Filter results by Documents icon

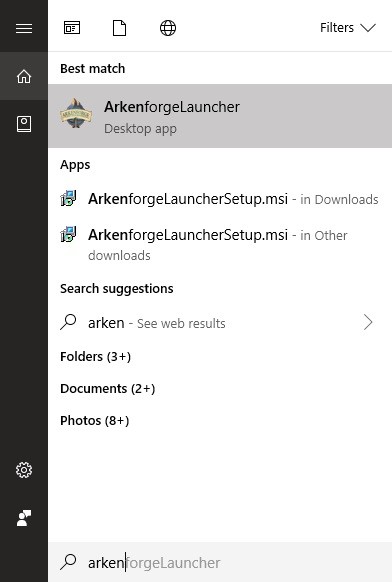pos(119,28)
